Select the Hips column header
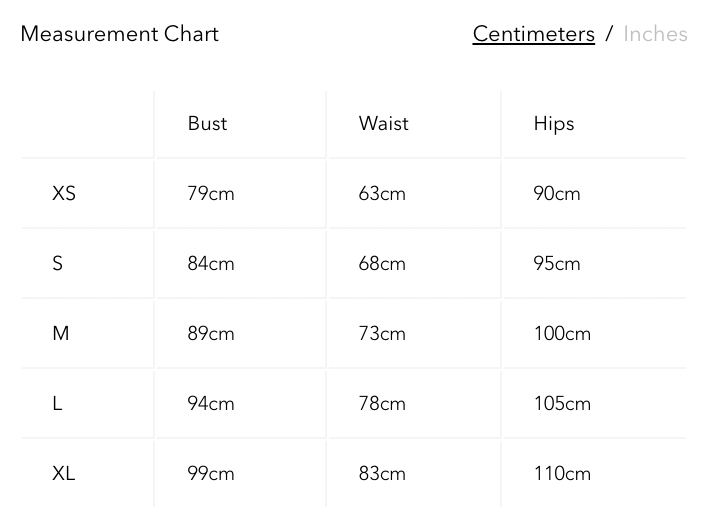Image resolution: width=704 pixels, height=528 pixels. pos(554,124)
